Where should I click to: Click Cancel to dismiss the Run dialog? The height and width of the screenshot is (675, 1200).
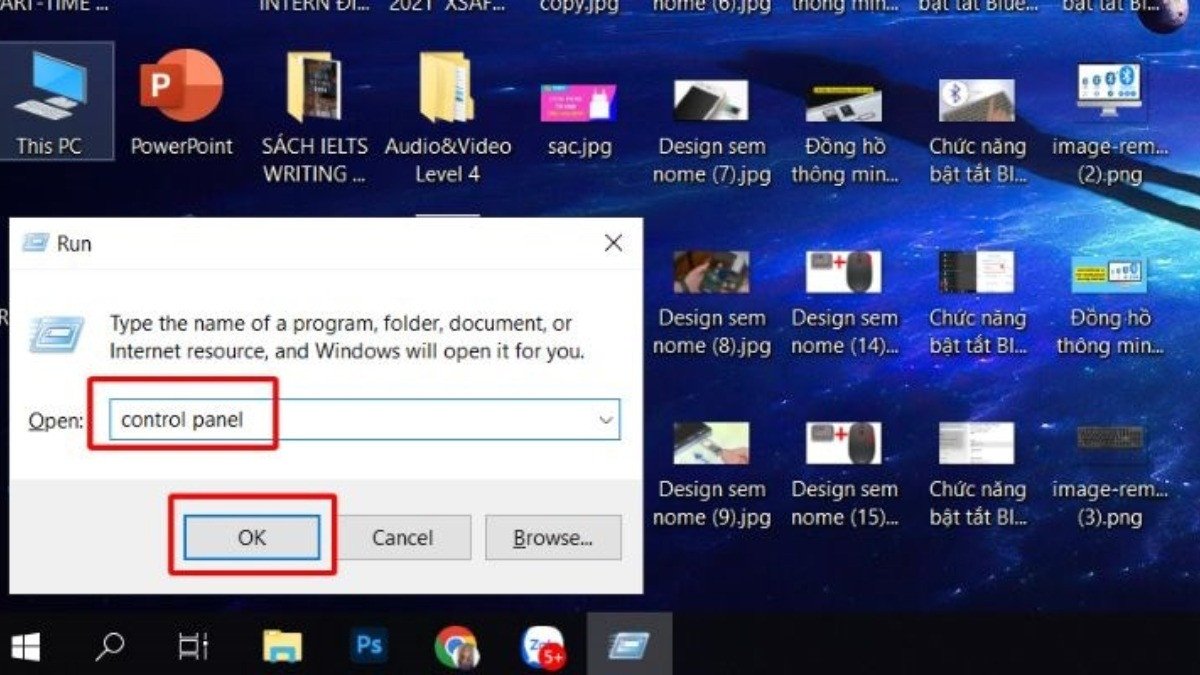tap(403, 537)
